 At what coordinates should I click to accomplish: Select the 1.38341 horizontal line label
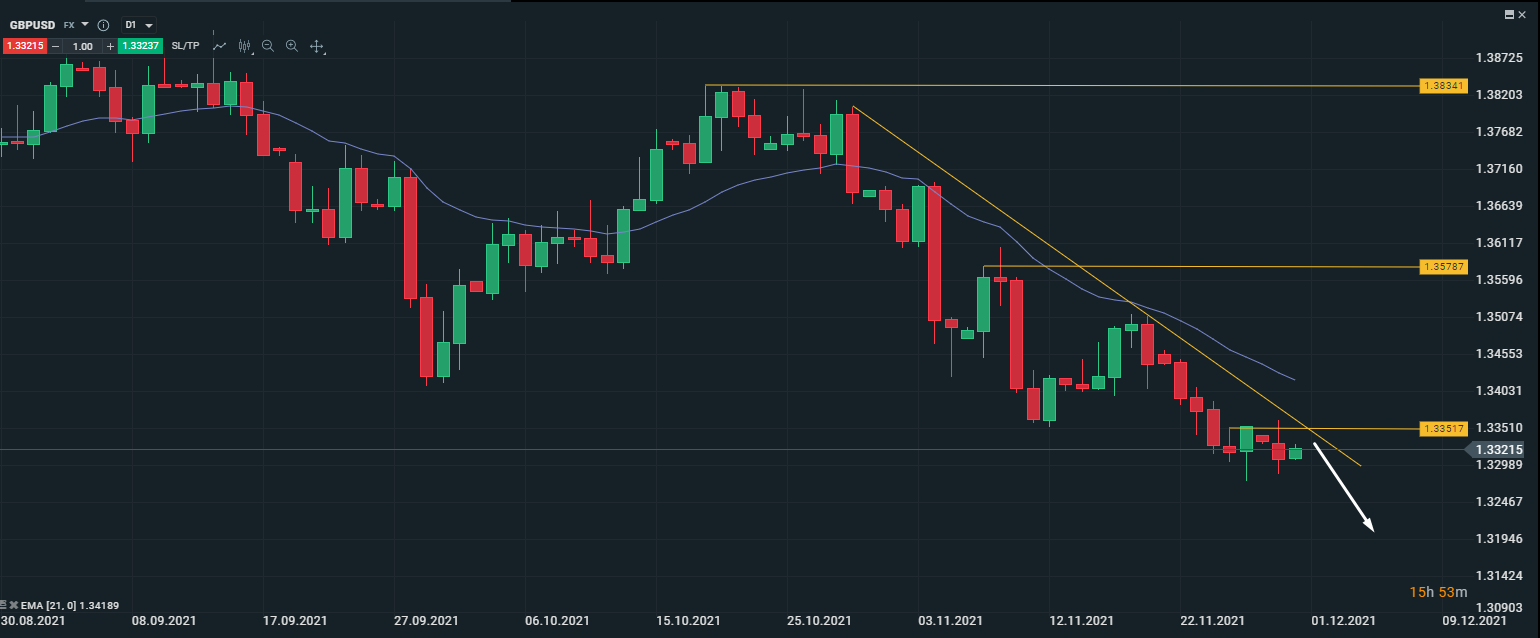[1443, 86]
